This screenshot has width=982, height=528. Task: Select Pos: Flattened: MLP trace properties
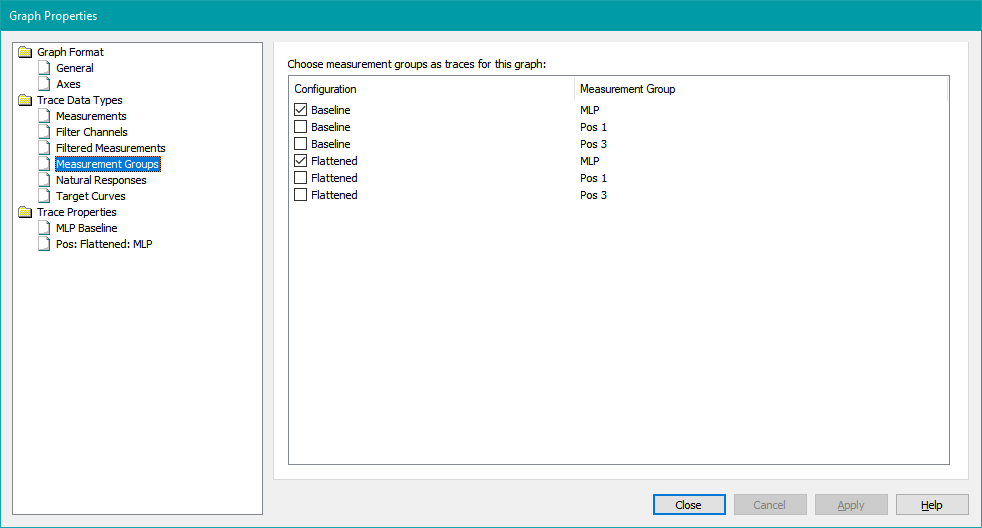(104, 244)
